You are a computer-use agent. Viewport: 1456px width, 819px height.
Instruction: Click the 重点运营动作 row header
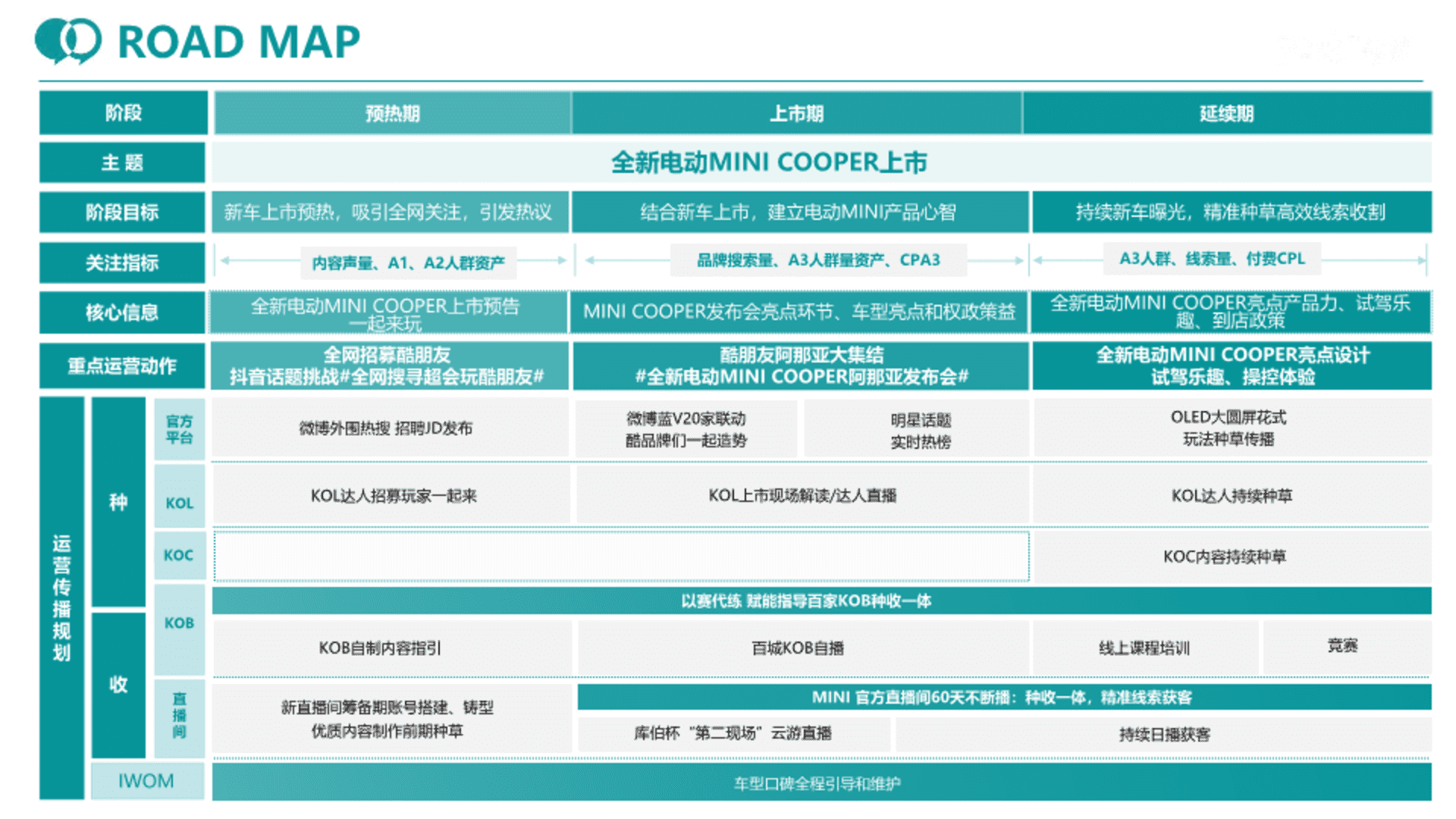pyautogui.click(x=122, y=366)
